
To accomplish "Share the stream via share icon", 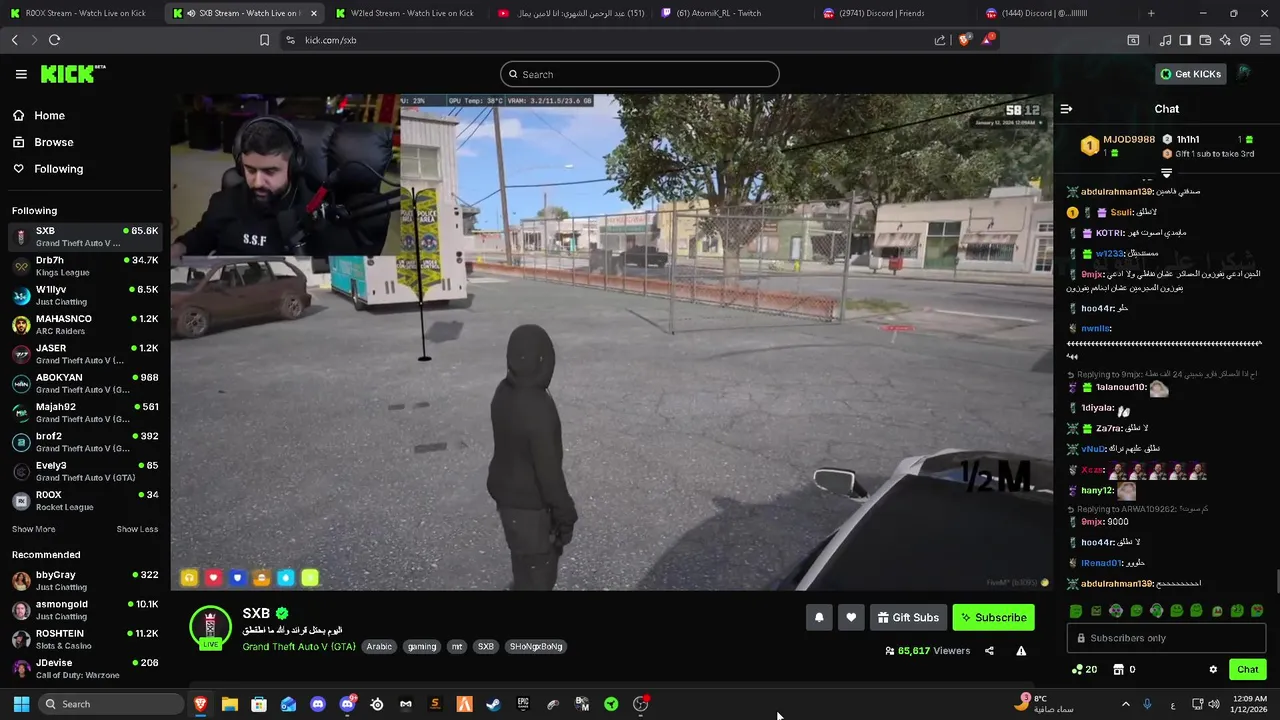I will pos(989,651).
